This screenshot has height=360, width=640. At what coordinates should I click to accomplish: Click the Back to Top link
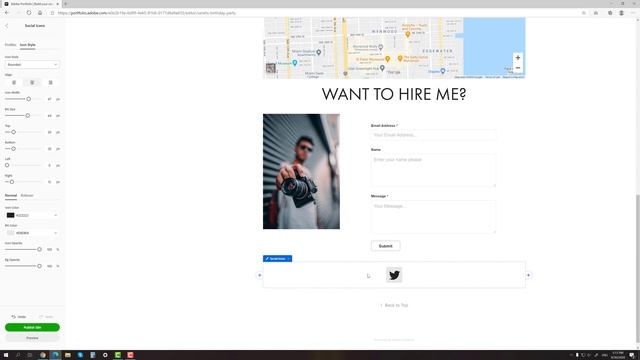point(394,305)
